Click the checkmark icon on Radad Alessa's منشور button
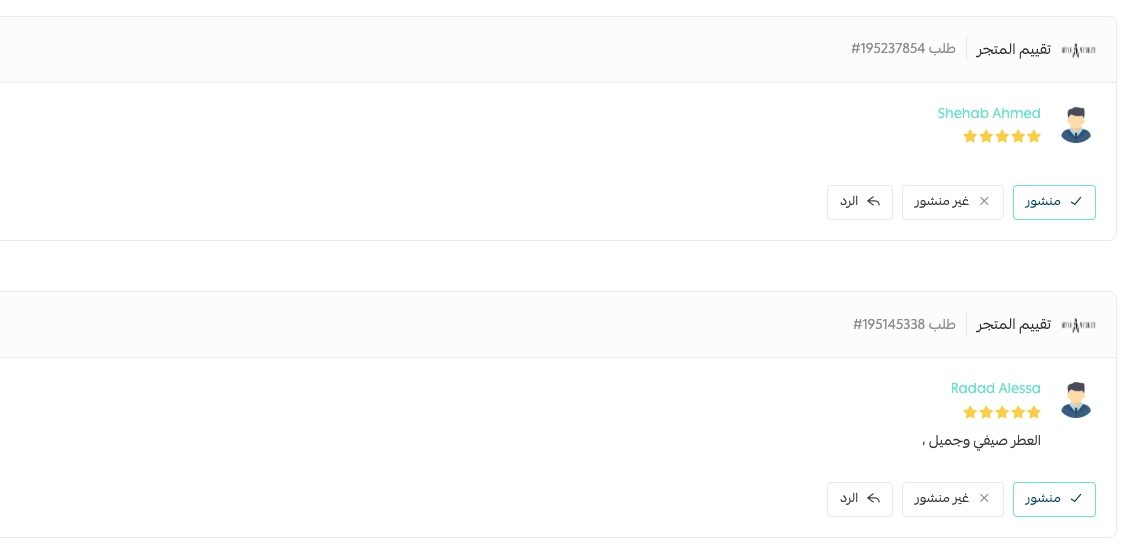The width and height of the screenshot is (1131, 551). pyautogui.click(x=1076, y=499)
